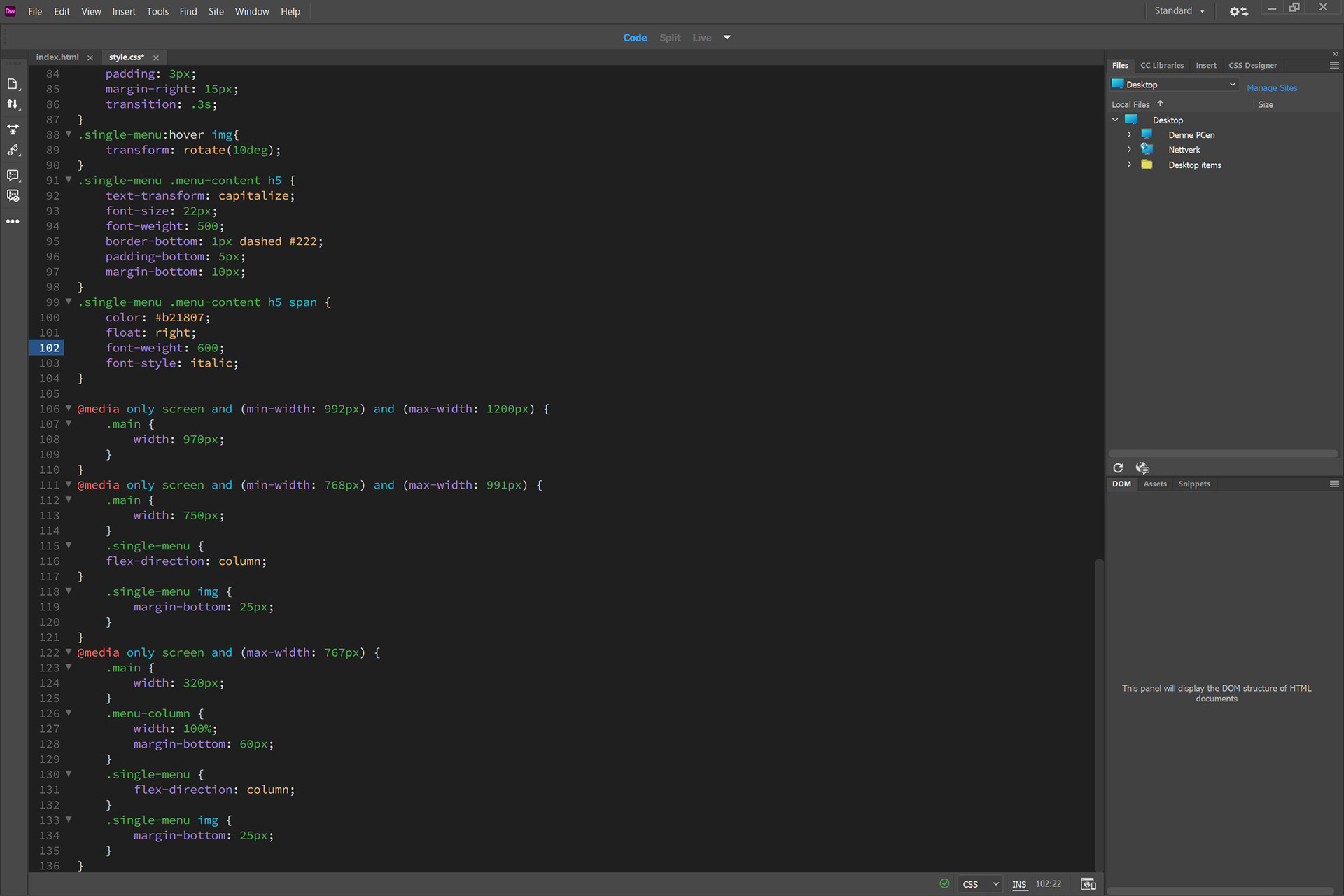
Task: Toggle INS insert mode in status bar
Action: coord(1019,884)
